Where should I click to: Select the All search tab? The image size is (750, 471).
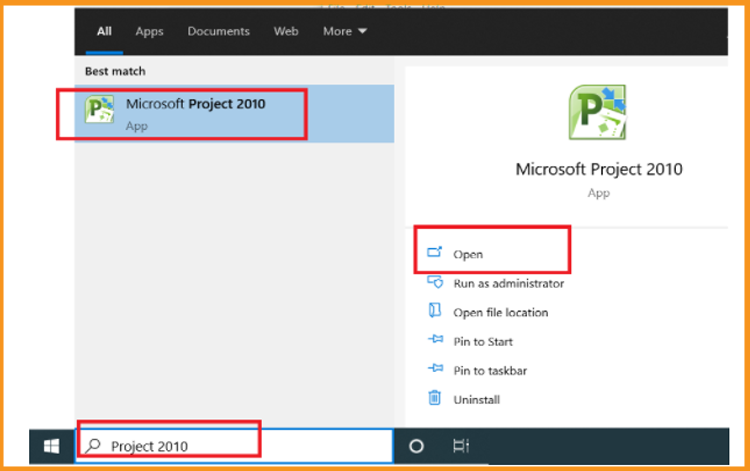pos(104,32)
